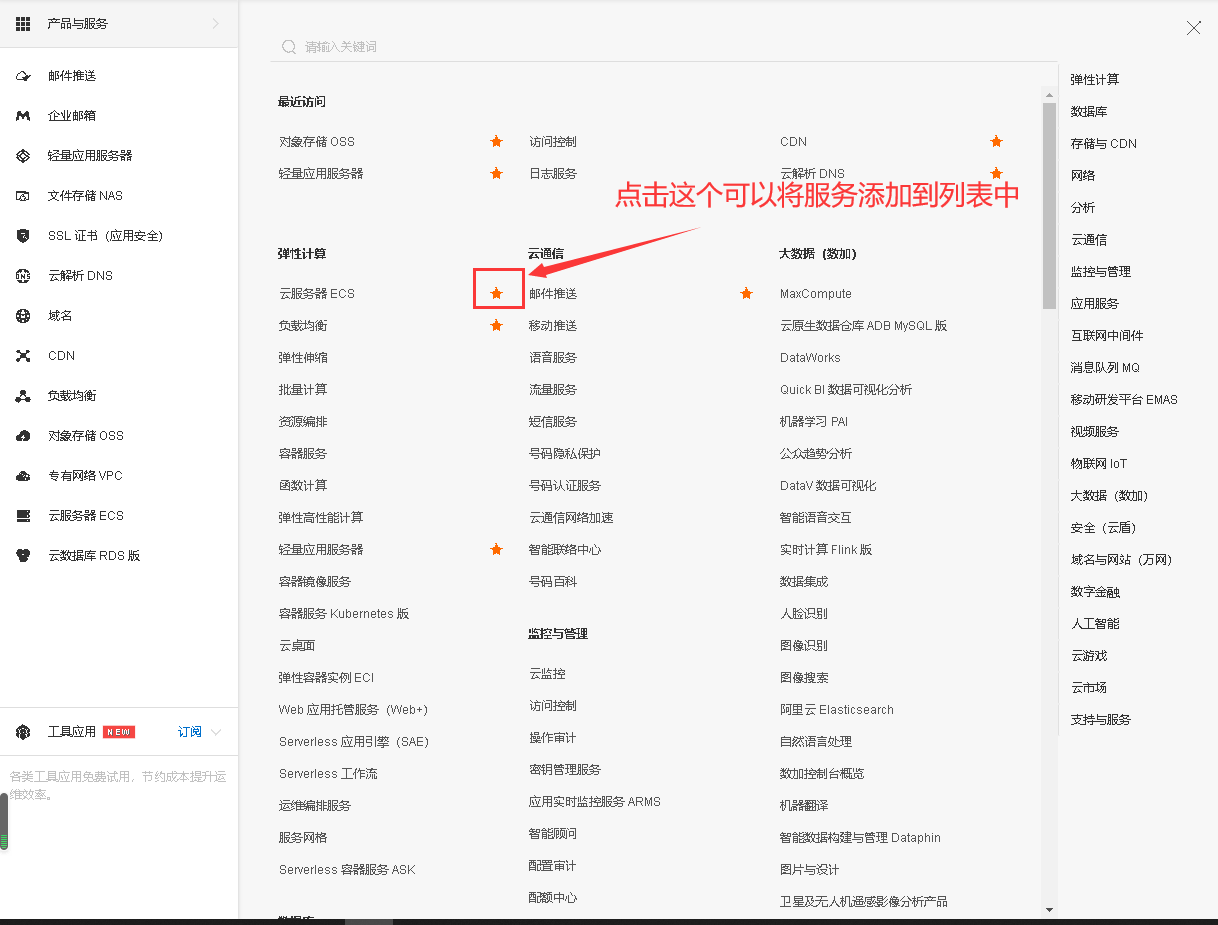
Task: Click the 企业邮箱 sidebar icon
Action: (x=23, y=116)
